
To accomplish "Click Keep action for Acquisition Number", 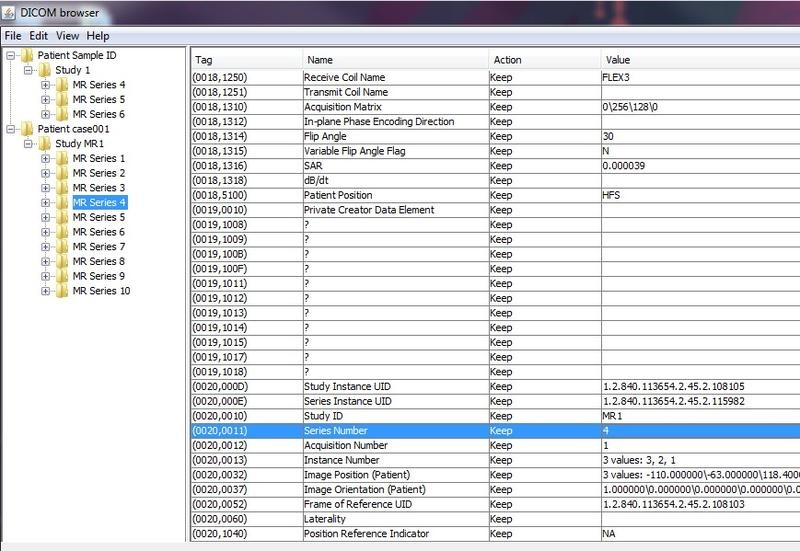I will click(x=544, y=446).
